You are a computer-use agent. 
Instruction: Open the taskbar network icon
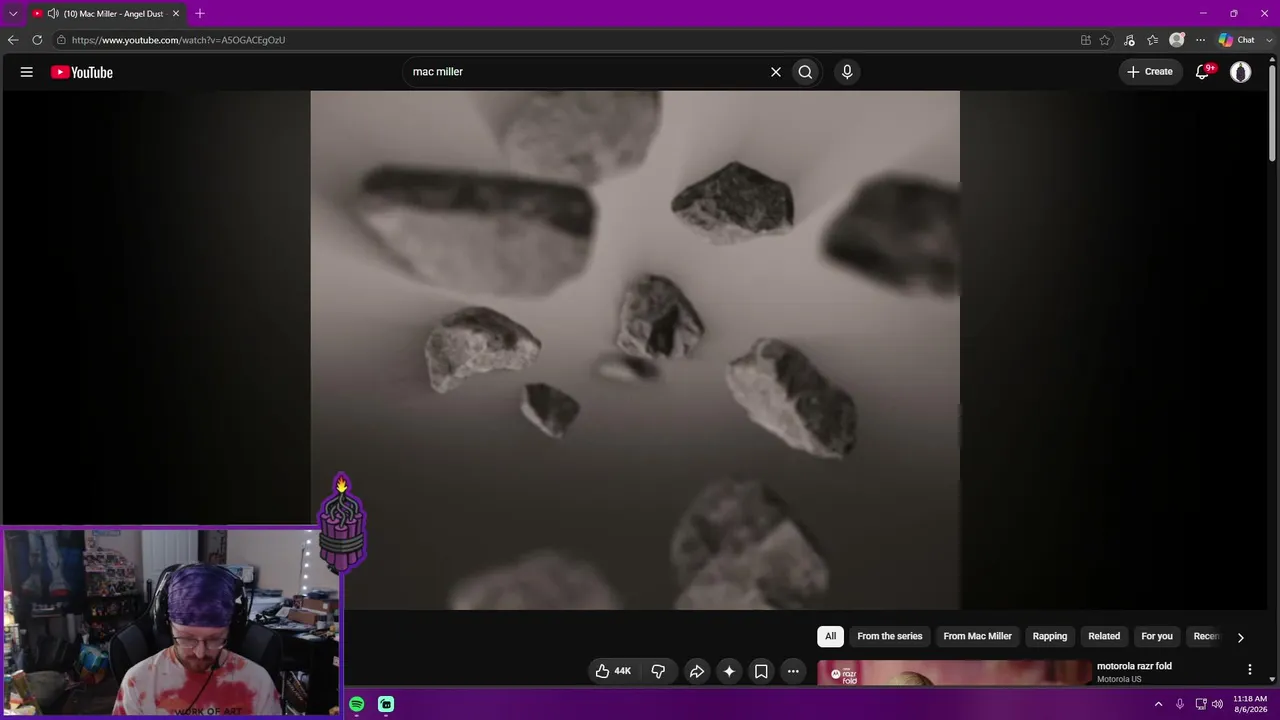[x=1201, y=704]
